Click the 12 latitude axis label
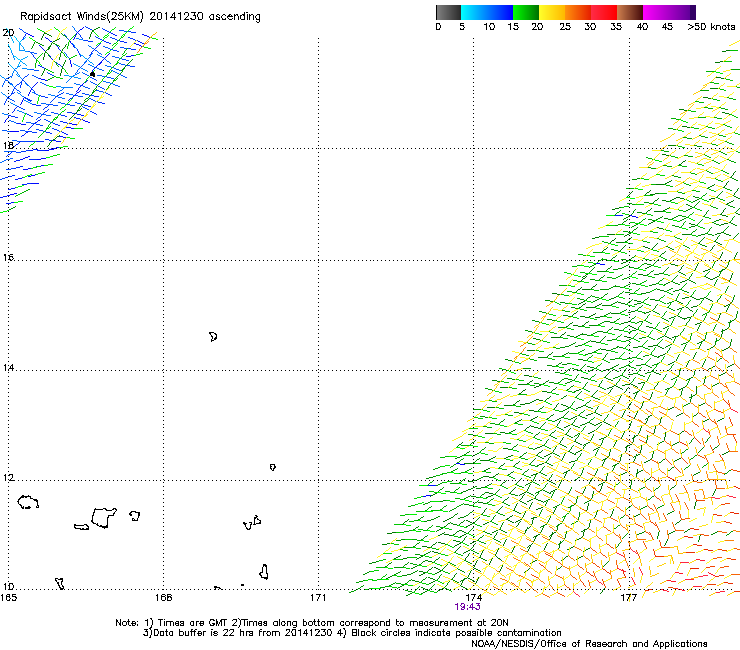This screenshot has height=650, width=740. coord(8,478)
